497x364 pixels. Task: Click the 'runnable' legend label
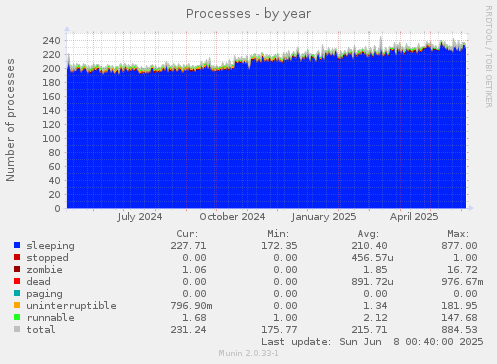coord(51,318)
